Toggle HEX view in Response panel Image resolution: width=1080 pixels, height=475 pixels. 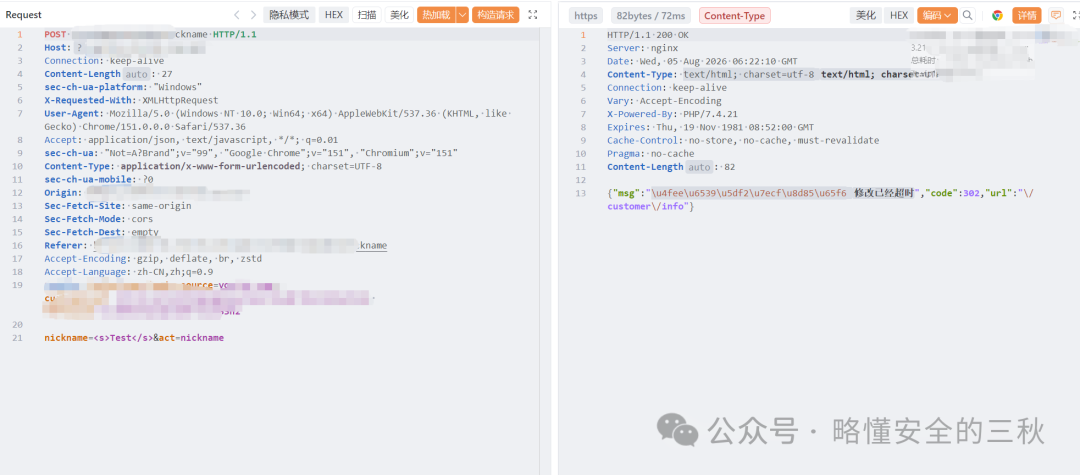(898, 15)
